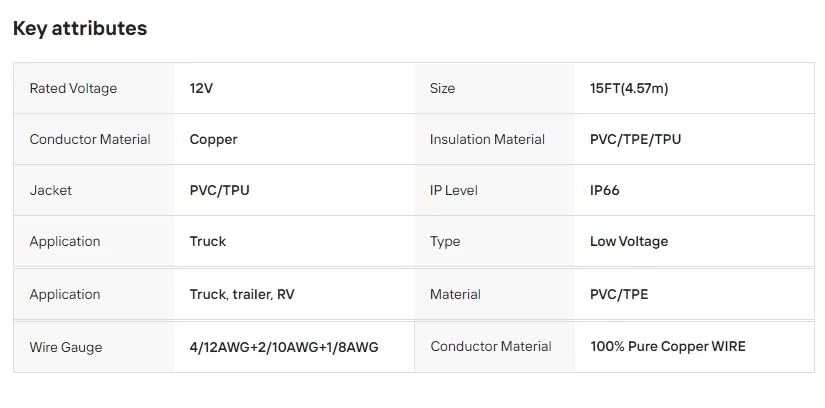Select the IP66 rating value
The image size is (825, 408).
tap(605, 190)
